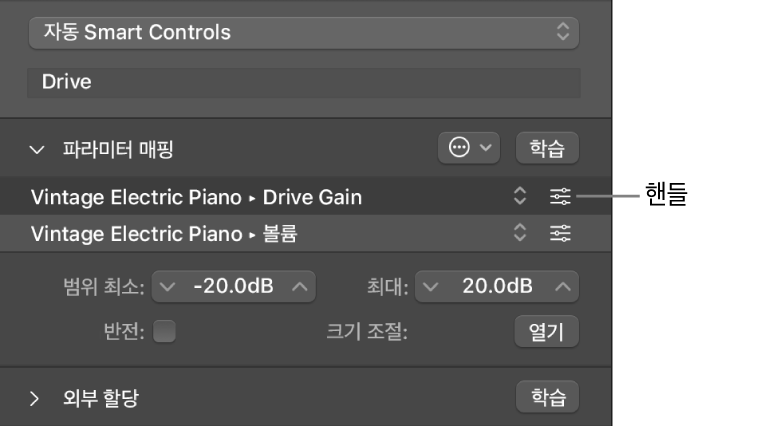Click the Drive name text field

[303, 82]
